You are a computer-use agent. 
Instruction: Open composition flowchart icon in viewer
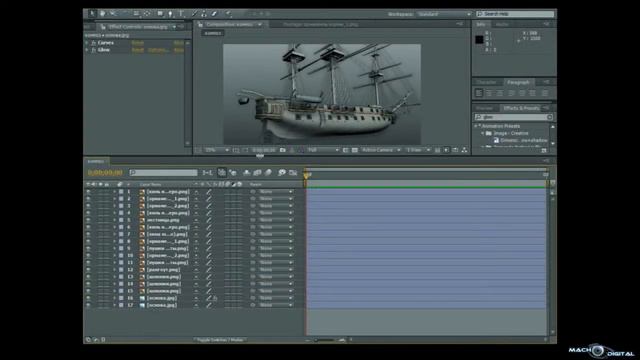click(x=464, y=150)
